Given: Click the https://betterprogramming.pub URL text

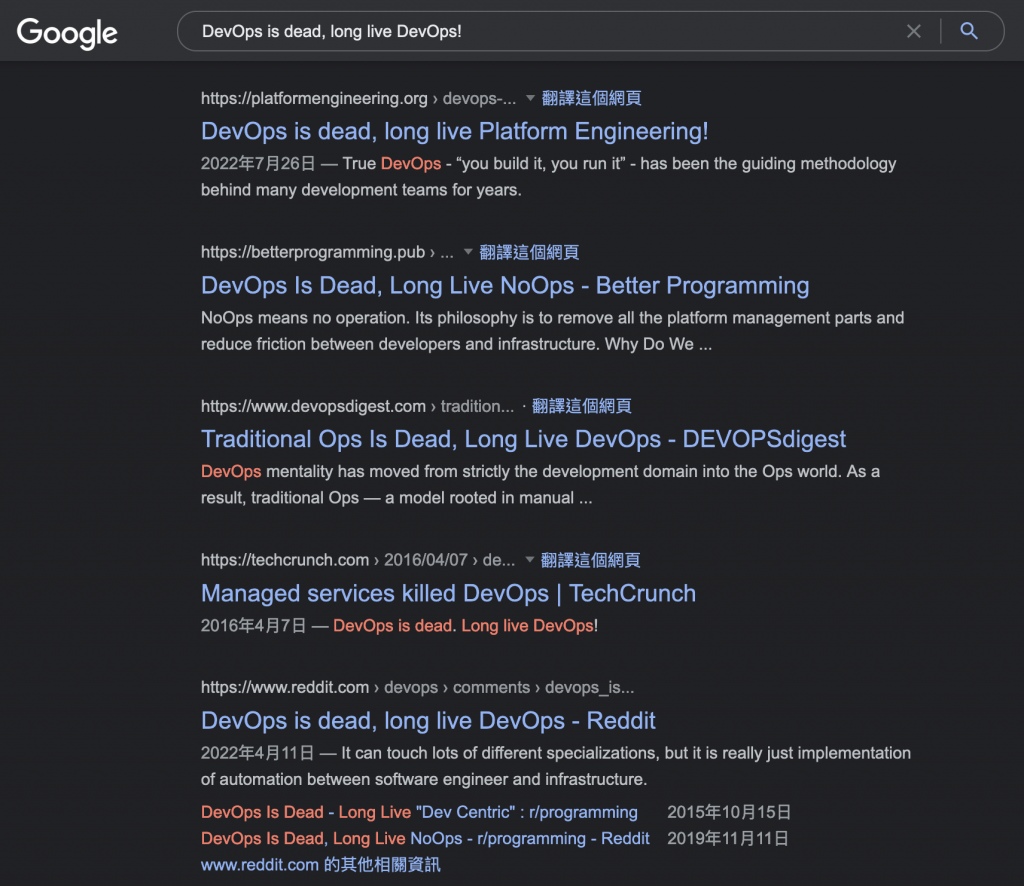Looking at the screenshot, I should pos(313,253).
